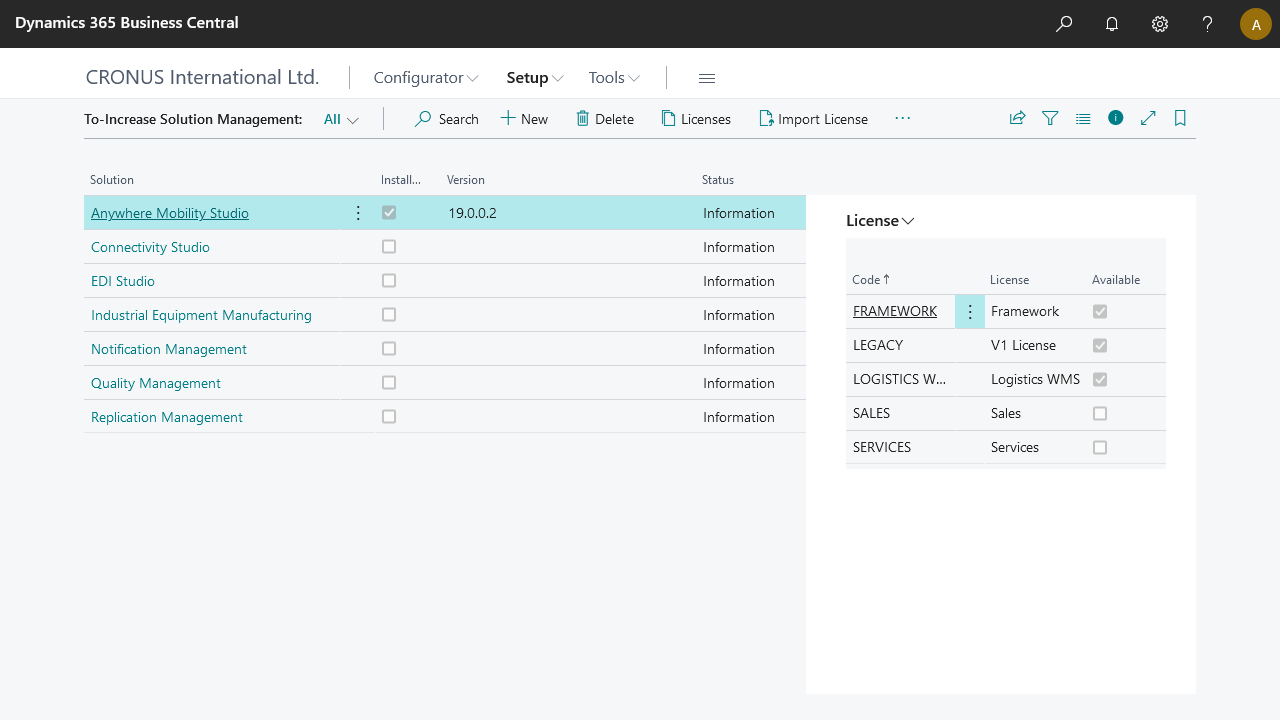
Task: Open the Quality Management link
Action: point(156,383)
